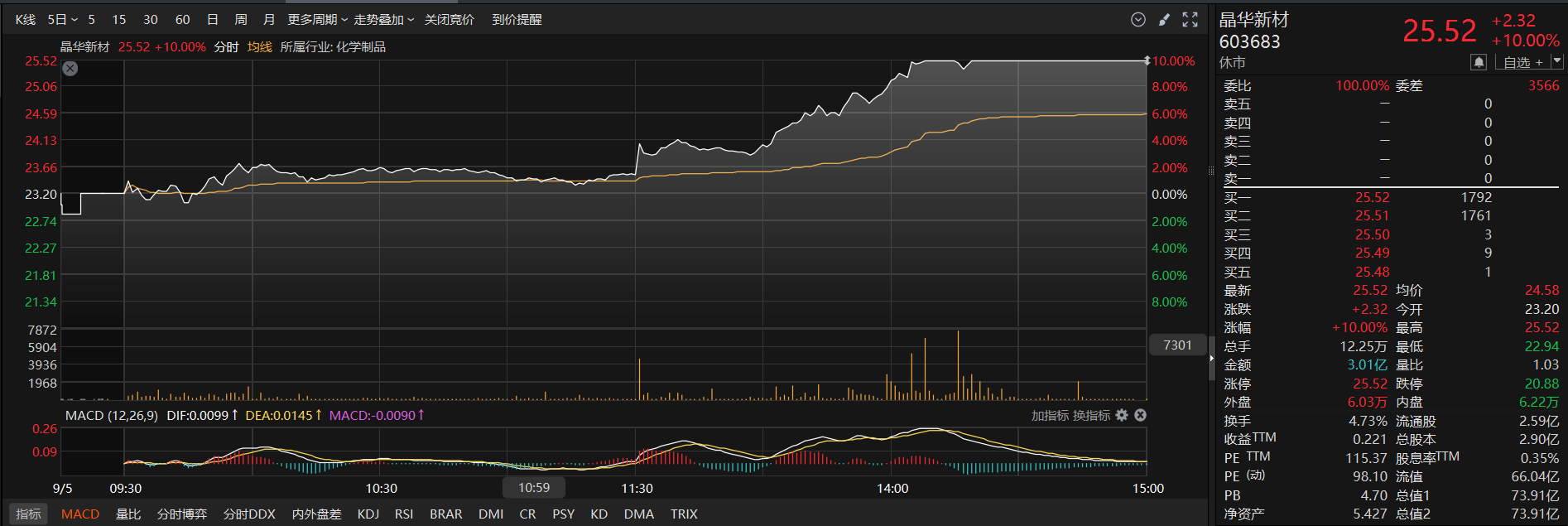Toggle 关闭竞价 call auction display
The height and width of the screenshot is (526, 1568).
click(x=449, y=20)
